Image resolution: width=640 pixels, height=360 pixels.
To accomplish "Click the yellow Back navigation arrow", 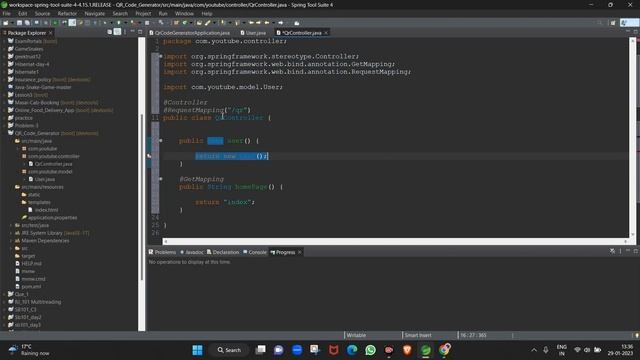I will tap(267, 23).
